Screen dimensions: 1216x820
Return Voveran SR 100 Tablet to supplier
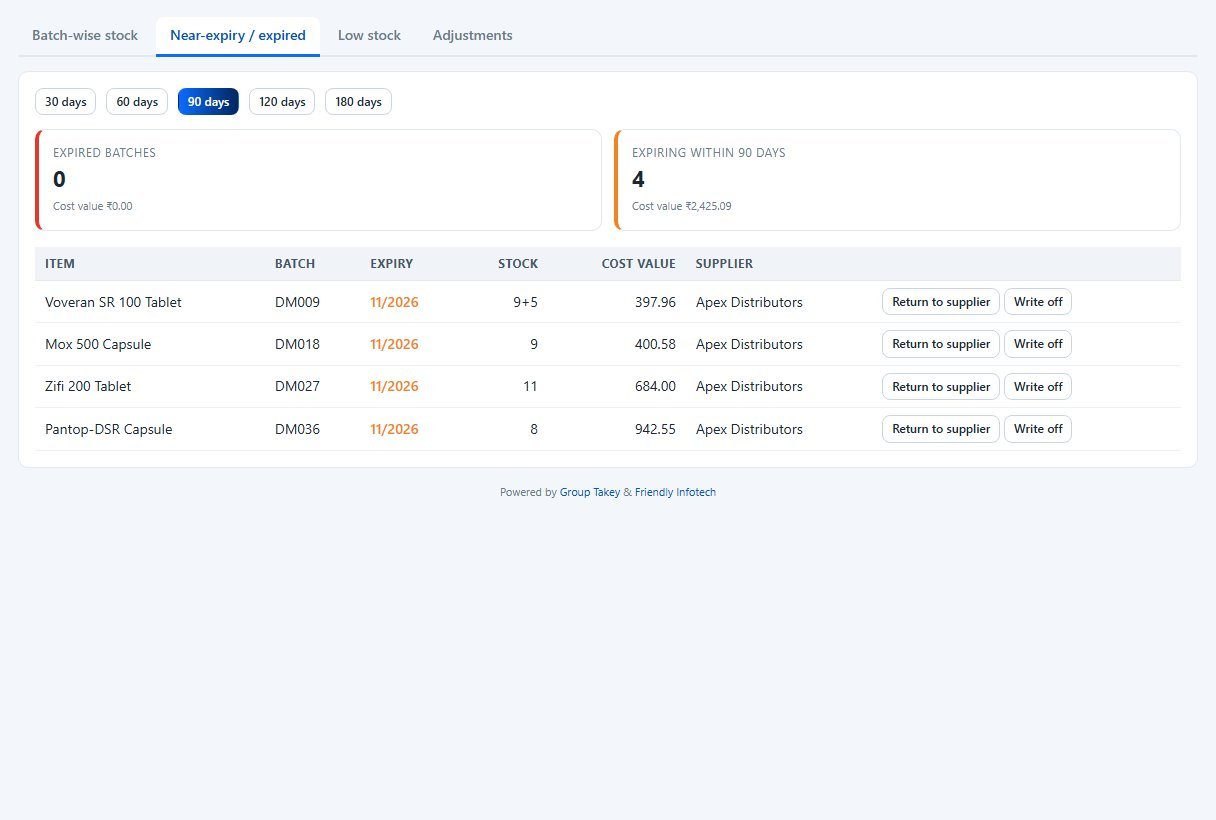pyautogui.click(x=941, y=302)
